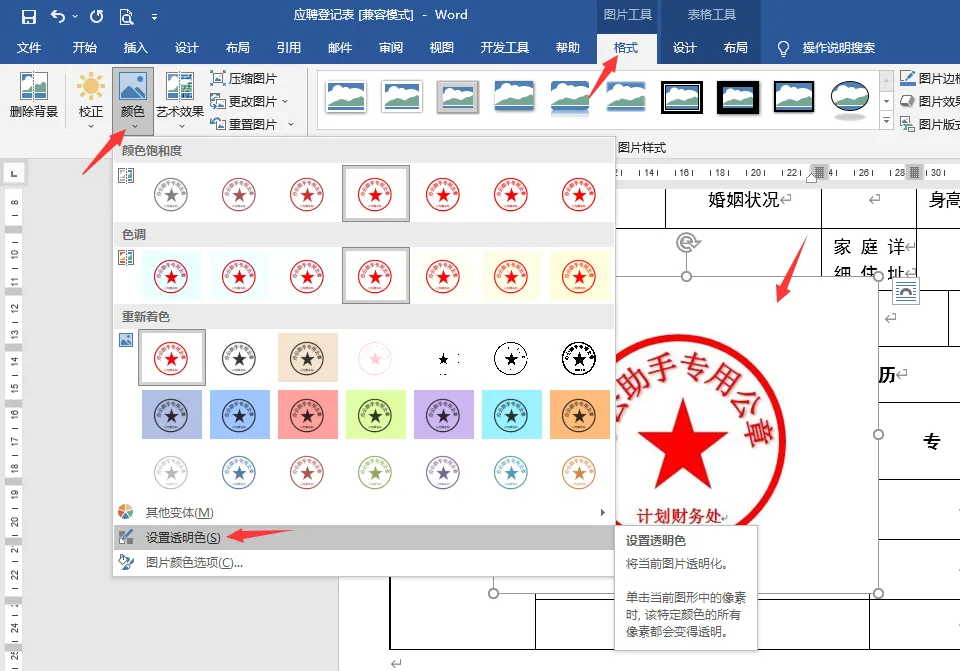The width and height of the screenshot is (960, 671).
Task: Select the coolest color tone swatch
Action: point(171,276)
